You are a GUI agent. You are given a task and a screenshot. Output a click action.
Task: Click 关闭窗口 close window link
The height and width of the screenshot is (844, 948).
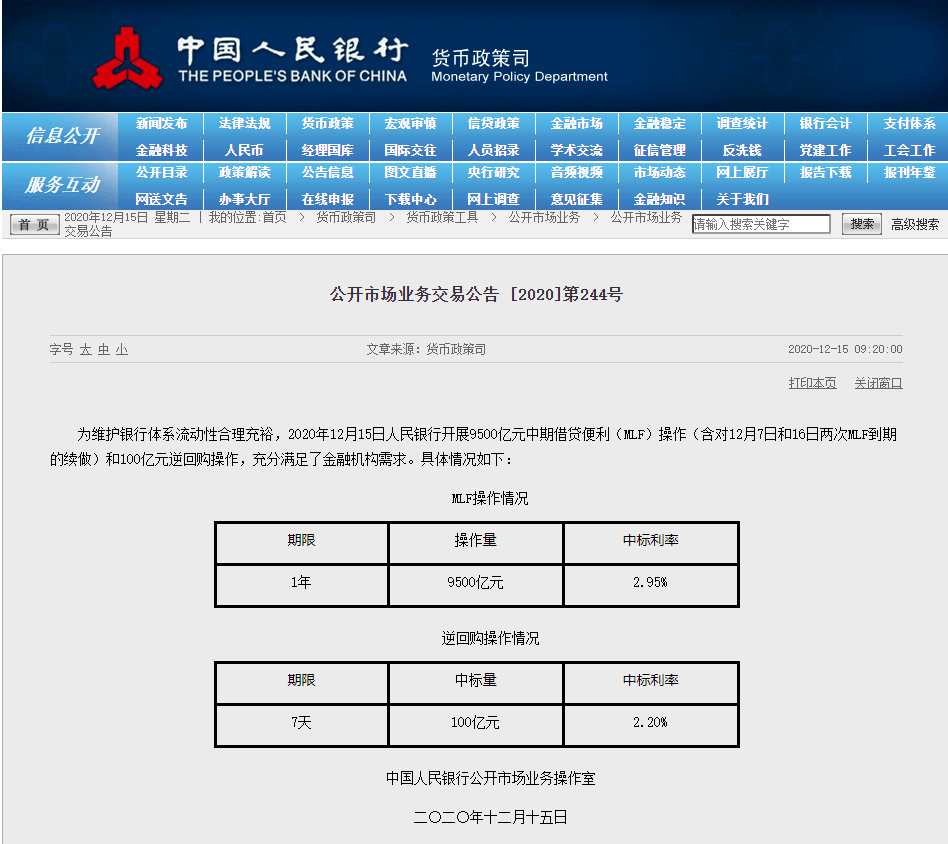[878, 383]
